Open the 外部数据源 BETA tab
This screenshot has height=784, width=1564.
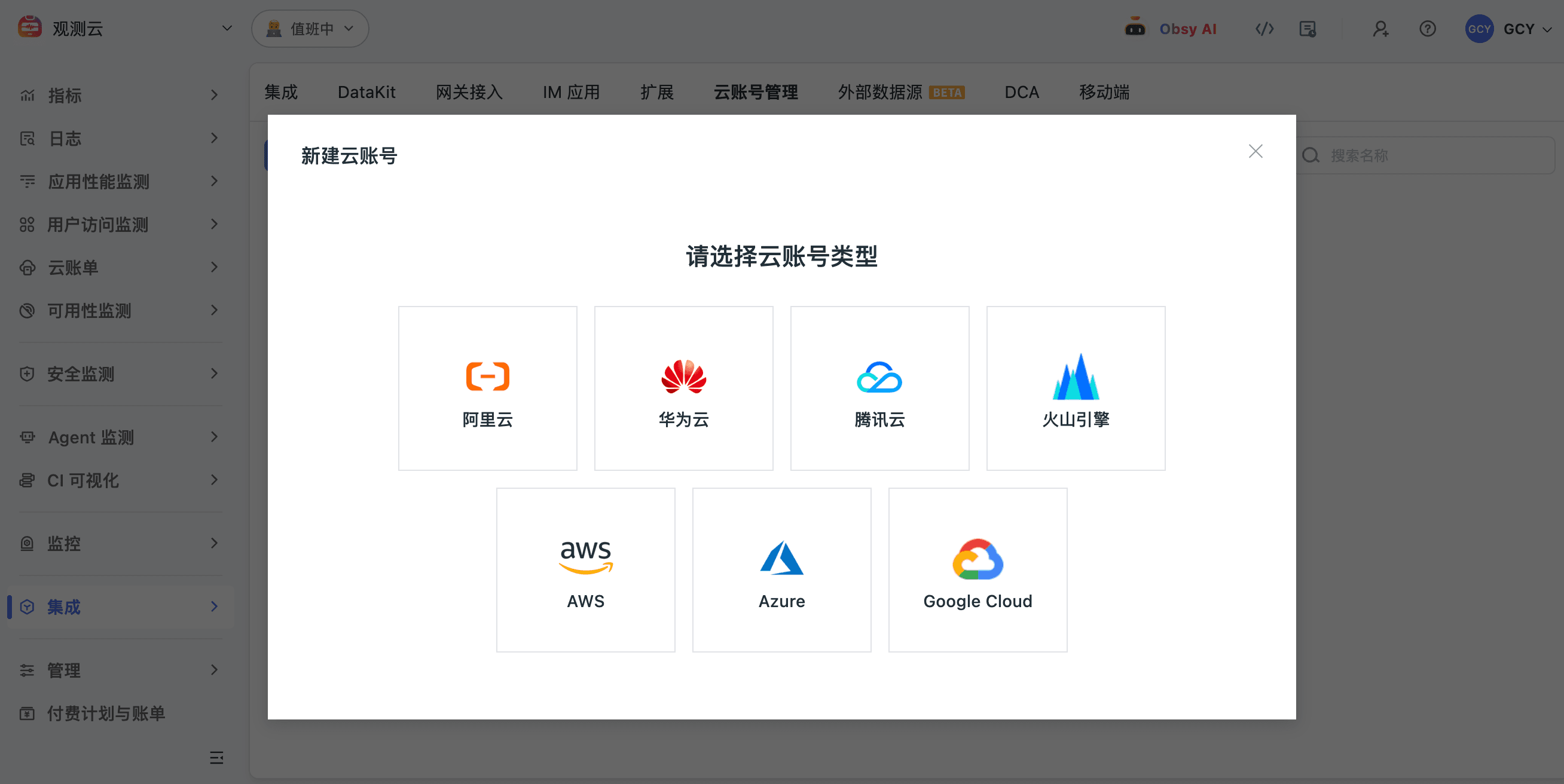tap(901, 92)
